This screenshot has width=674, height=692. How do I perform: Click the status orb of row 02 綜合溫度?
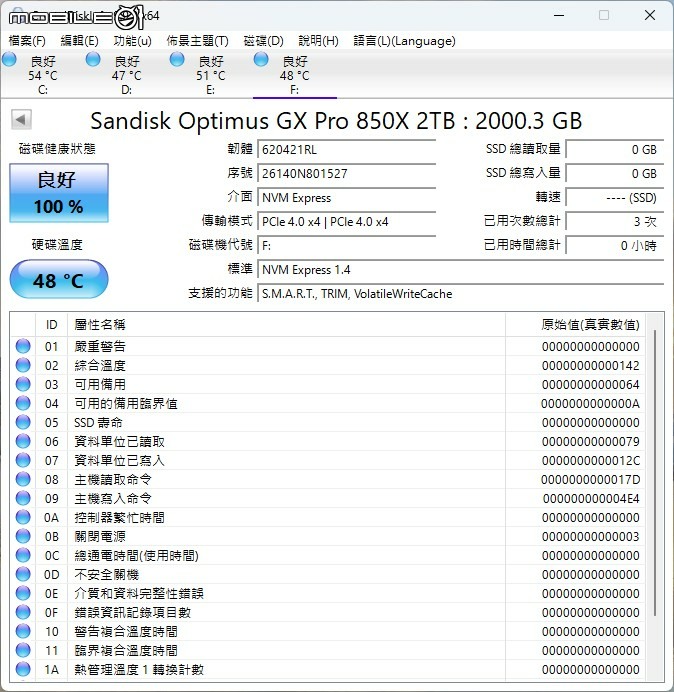tap(23, 365)
